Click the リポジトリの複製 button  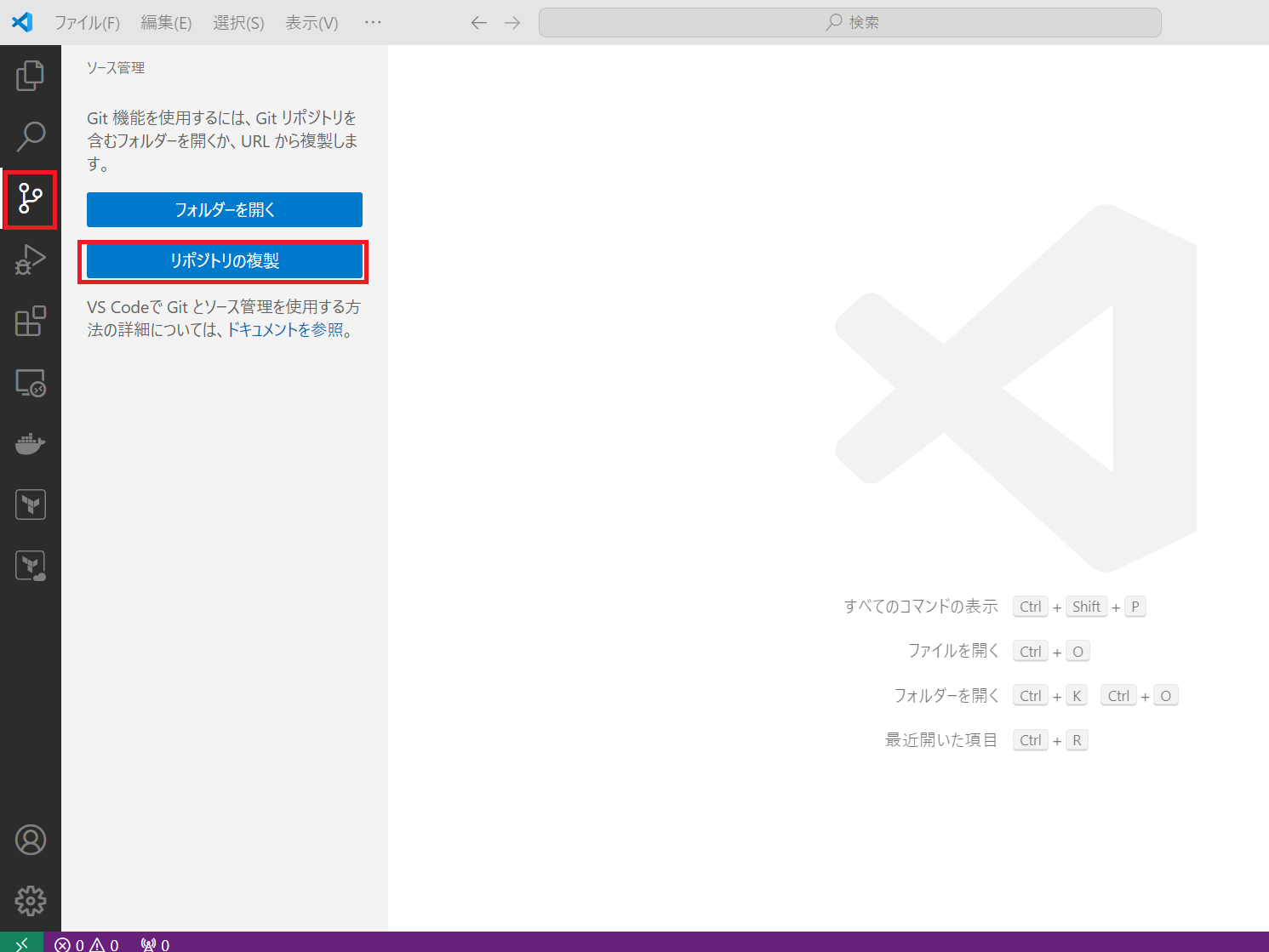[x=225, y=261]
